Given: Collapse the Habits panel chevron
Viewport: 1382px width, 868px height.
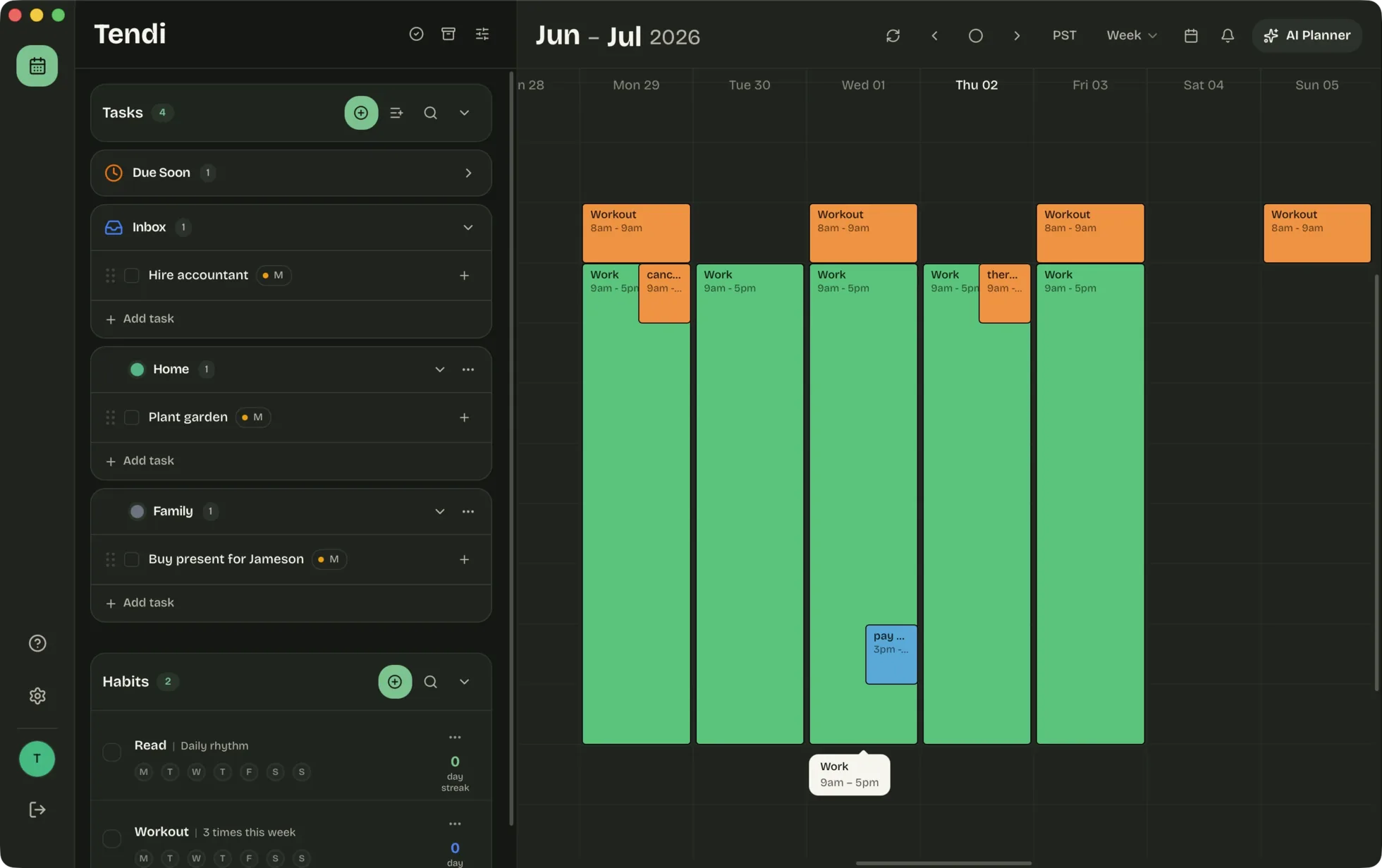Looking at the screenshot, I should pos(464,682).
